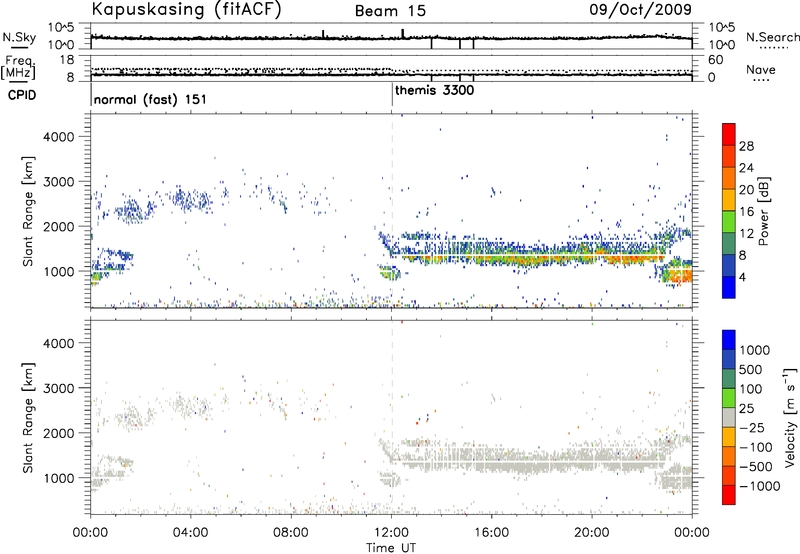The width and height of the screenshot is (800, 554).
Task: Click the '12' power colorbar label
Action: click(x=746, y=234)
